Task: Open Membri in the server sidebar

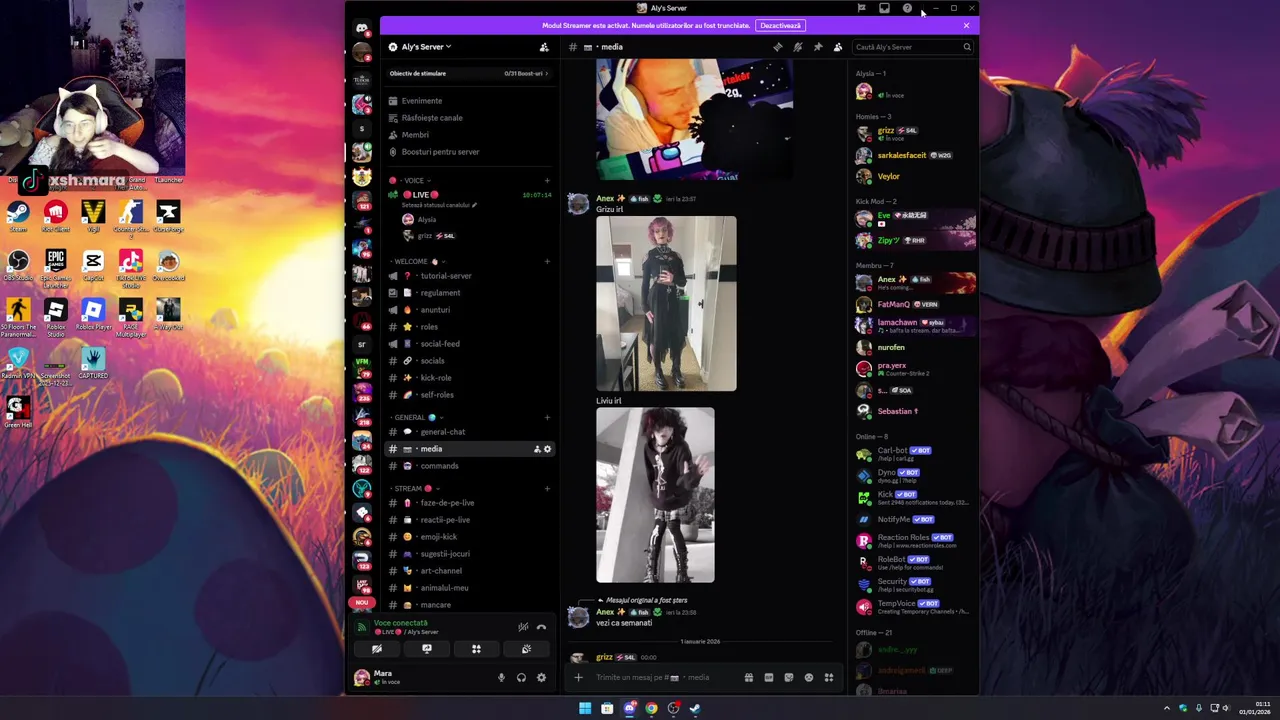Action: tap(469, 135)
